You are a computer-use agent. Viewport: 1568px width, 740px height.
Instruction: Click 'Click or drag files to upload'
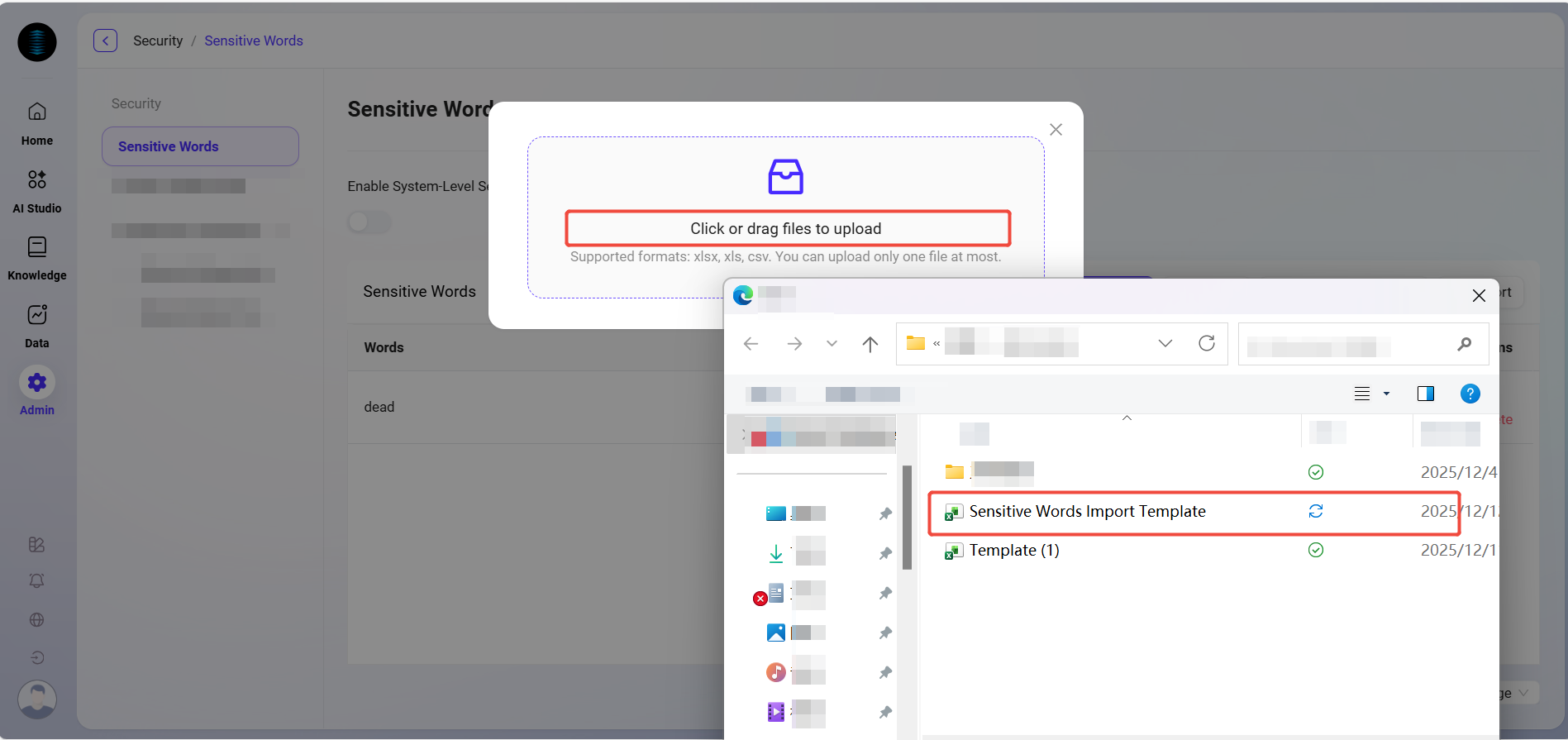787,228
